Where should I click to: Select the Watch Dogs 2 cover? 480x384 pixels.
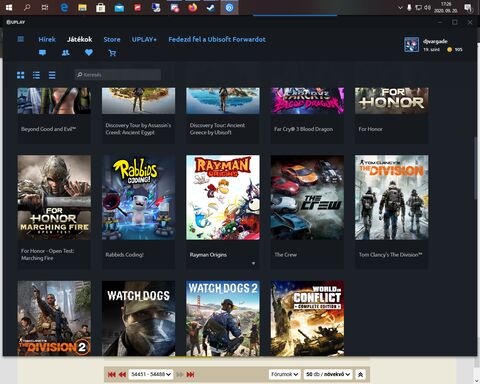[223, 318]
